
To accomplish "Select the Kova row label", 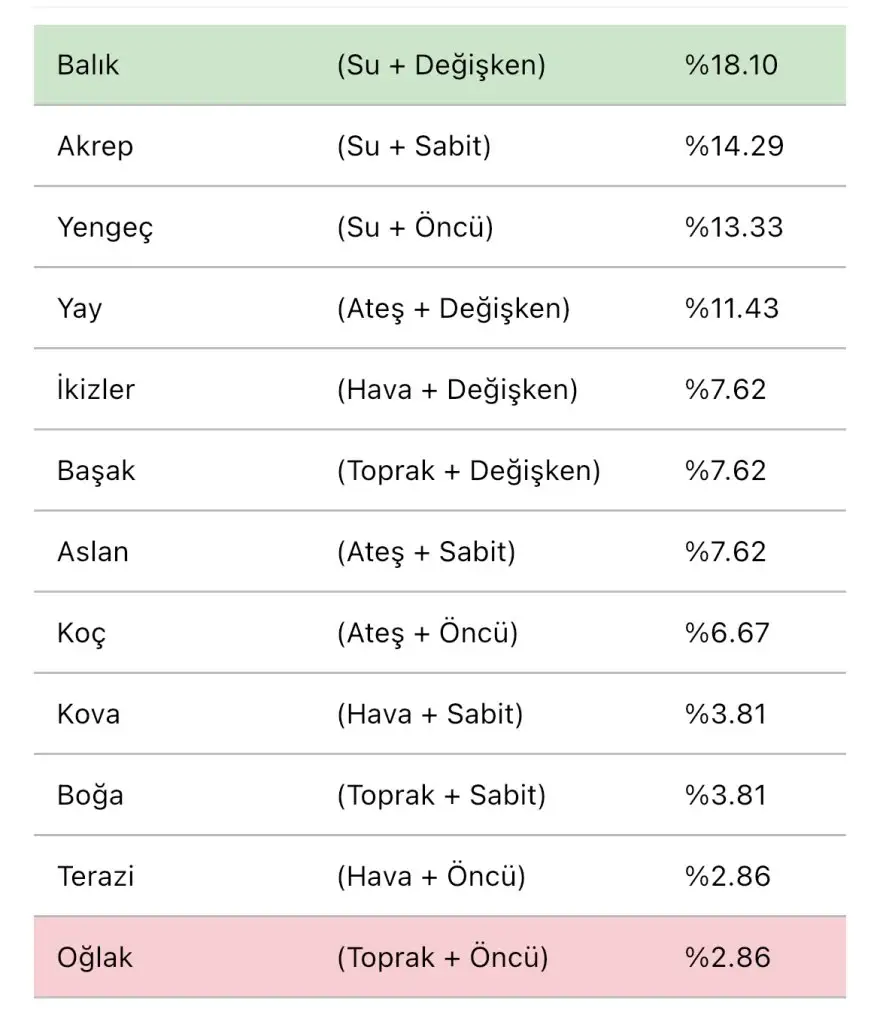I will pyautogui.click(x=88, y=714).
